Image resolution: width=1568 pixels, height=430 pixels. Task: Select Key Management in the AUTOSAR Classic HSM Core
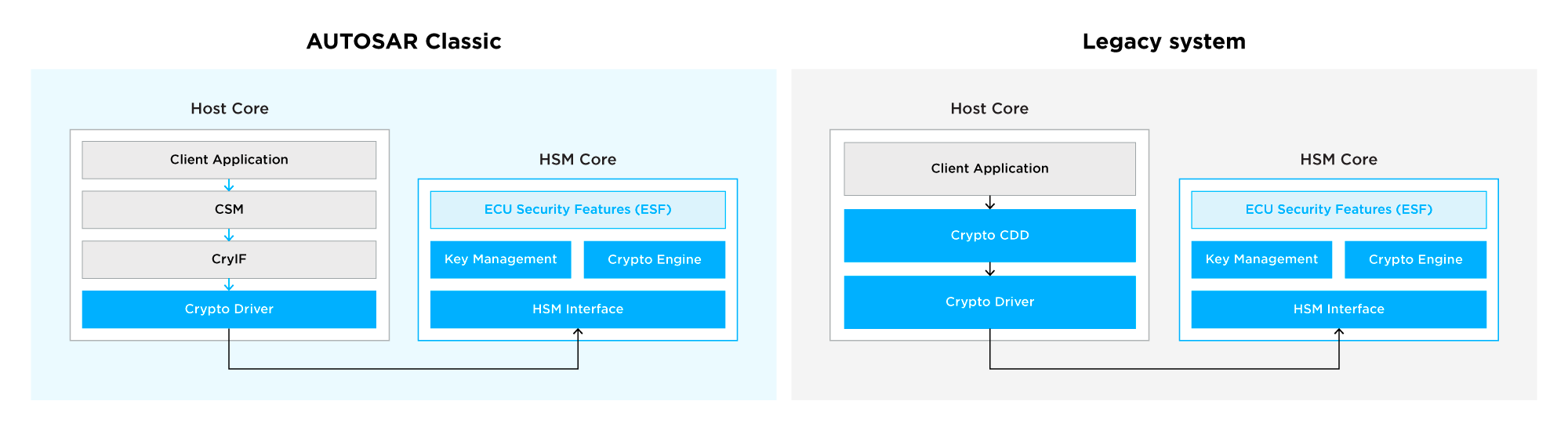pyautogui.click(x=500, y=259)
